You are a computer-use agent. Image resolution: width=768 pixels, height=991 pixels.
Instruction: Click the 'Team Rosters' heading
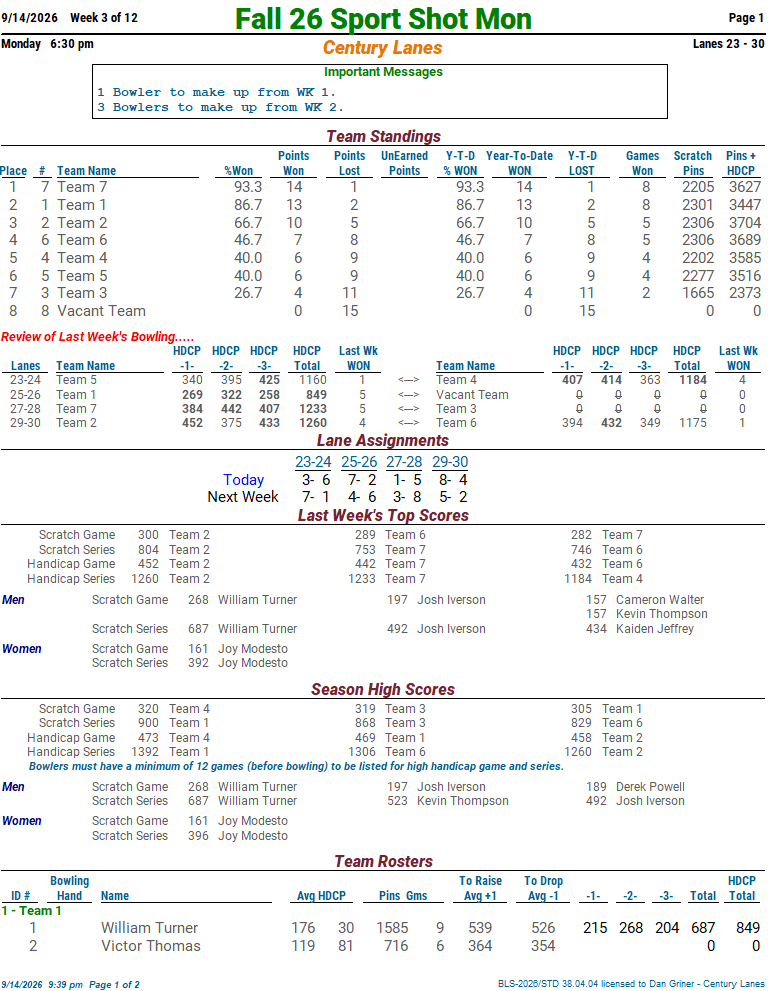pos(383,861)
